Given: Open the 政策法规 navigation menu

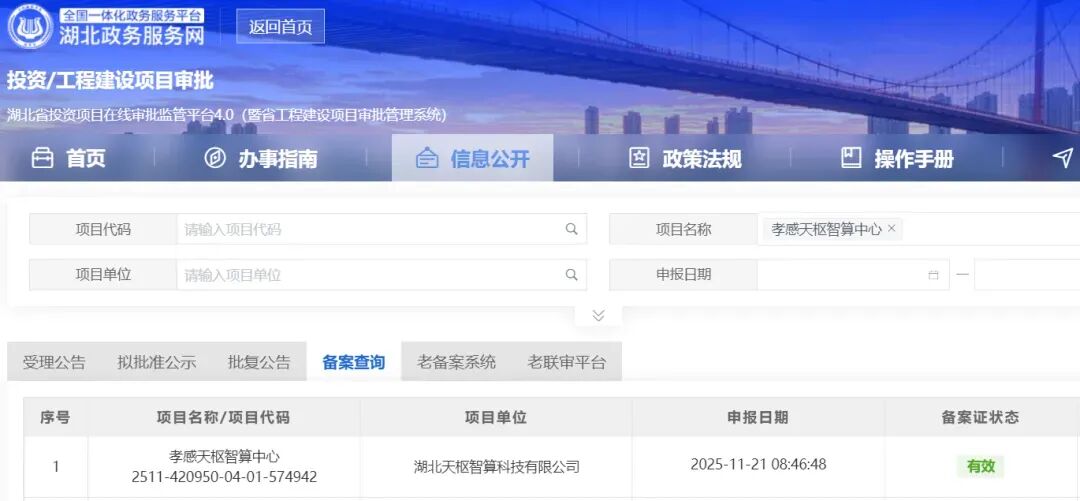Looking at the screenshot, I should [685, 158].
